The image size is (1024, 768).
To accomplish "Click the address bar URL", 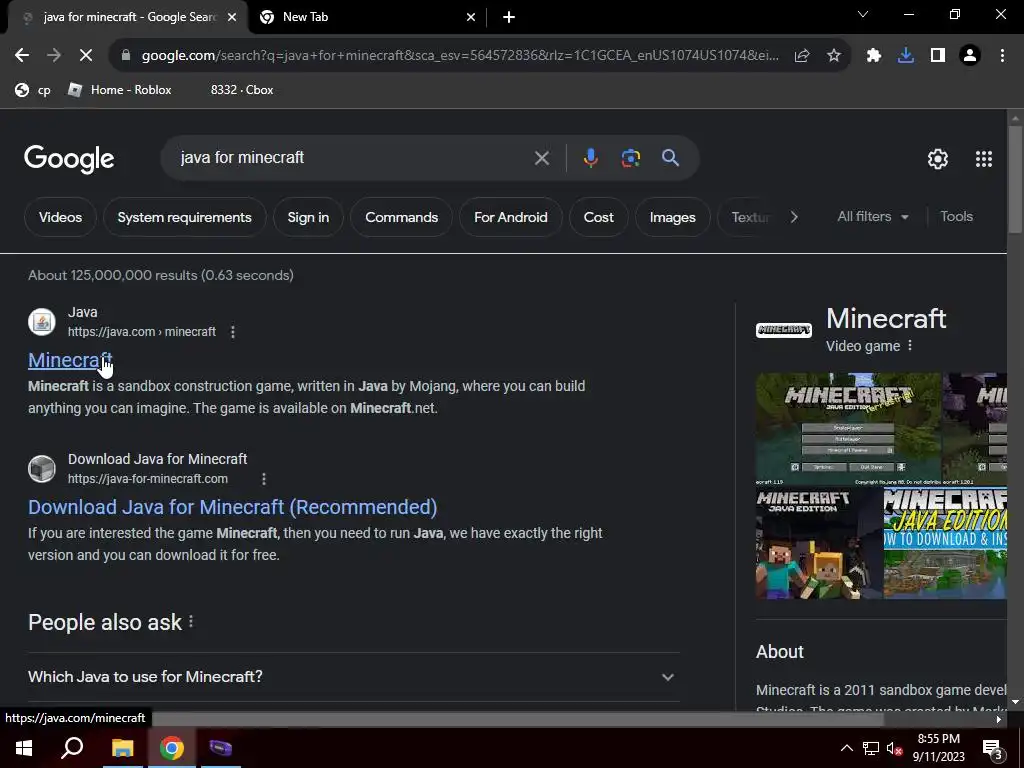I will point(460,56).
